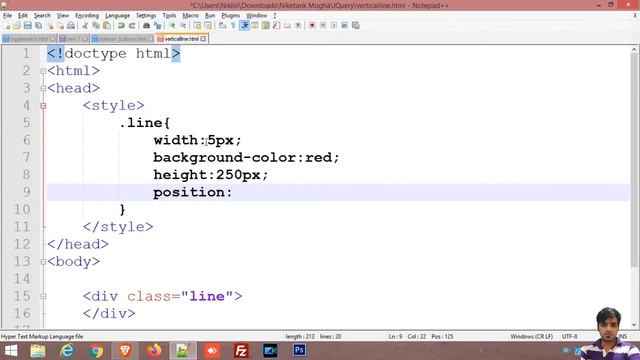Open the Encoding menu
The image size is (640, 360).
pos(87,16)
